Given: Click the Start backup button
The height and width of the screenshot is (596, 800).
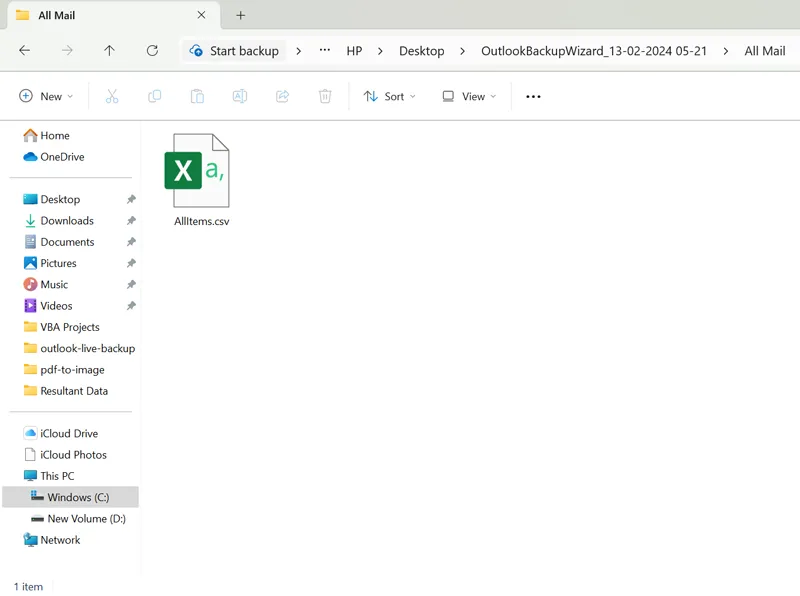Looking at the screenshot, I should [x=235, y=51].
